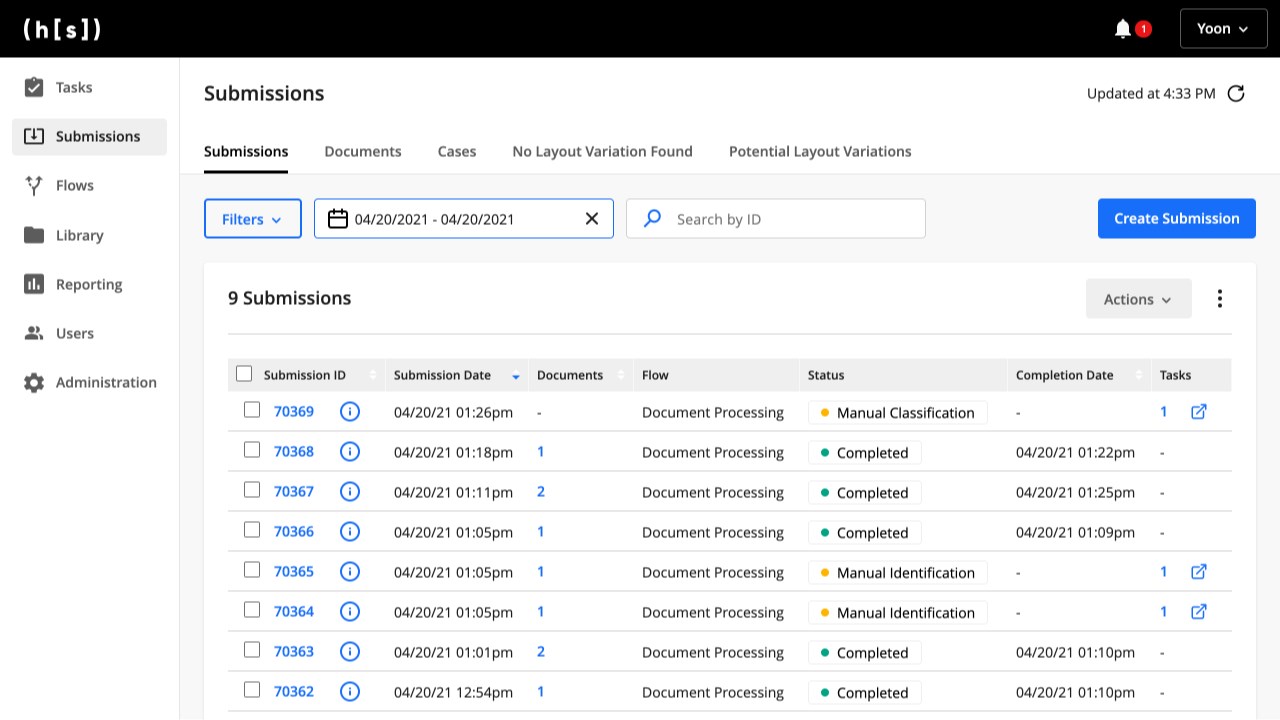Open submission 70367 link
Viewport: 1280px width, 720px height.
pyautogui.click(x=294, y=492)
